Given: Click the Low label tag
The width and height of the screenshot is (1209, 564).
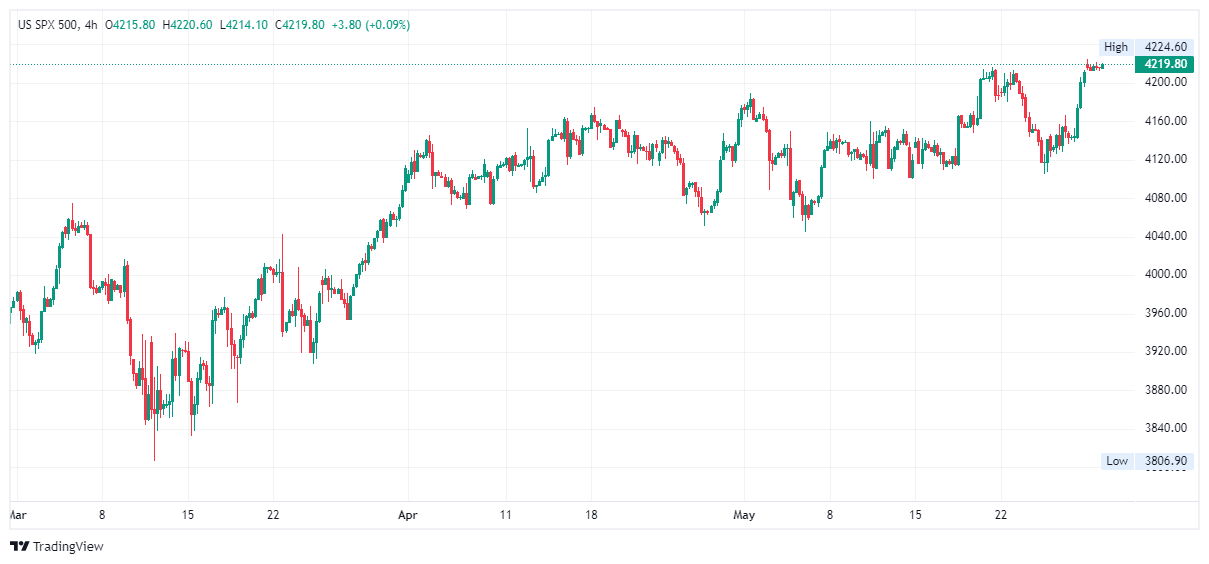Looking at the screenshot, I should (1116, 461).
